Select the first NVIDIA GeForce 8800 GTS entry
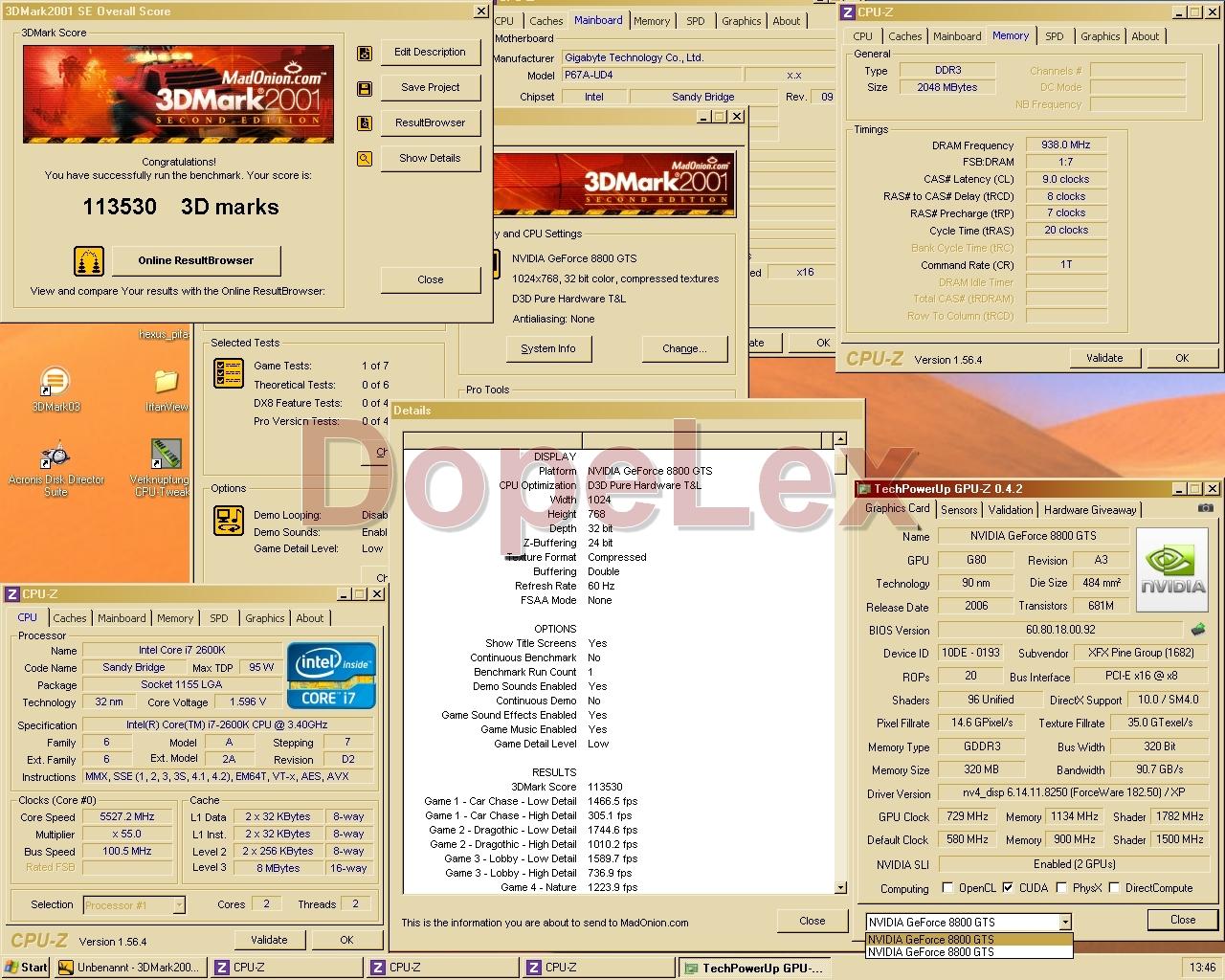This screenshot has height=980, width=1225. (x=969, y=940)
